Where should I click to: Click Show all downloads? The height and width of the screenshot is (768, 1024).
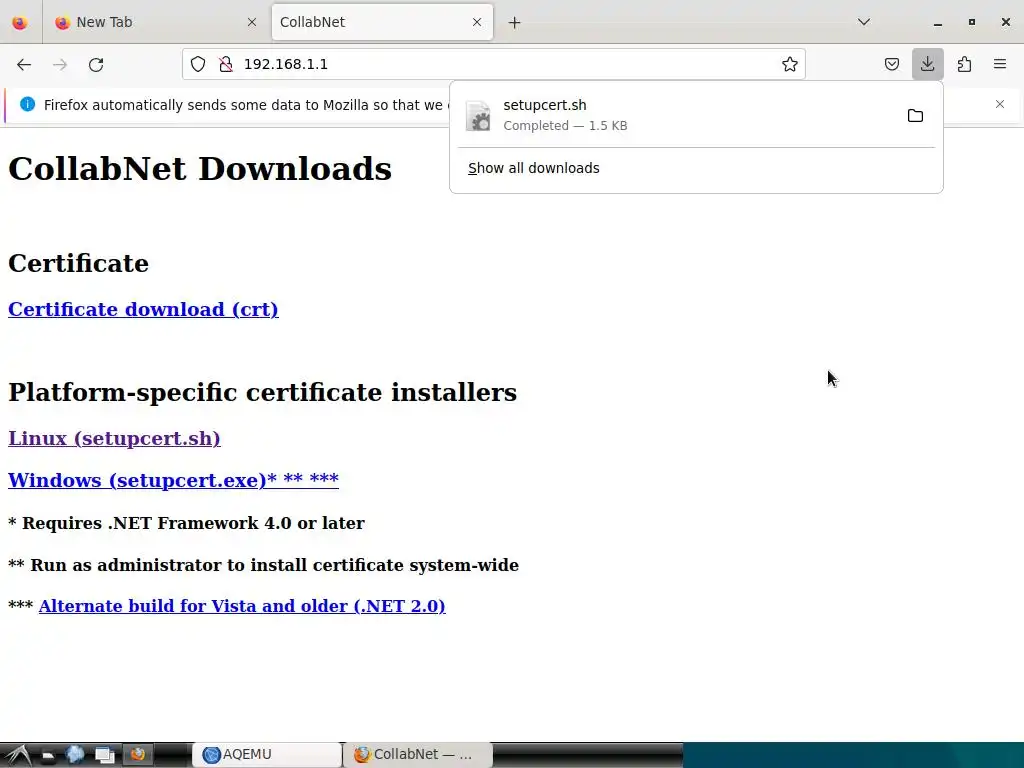[x=534, y=168]
